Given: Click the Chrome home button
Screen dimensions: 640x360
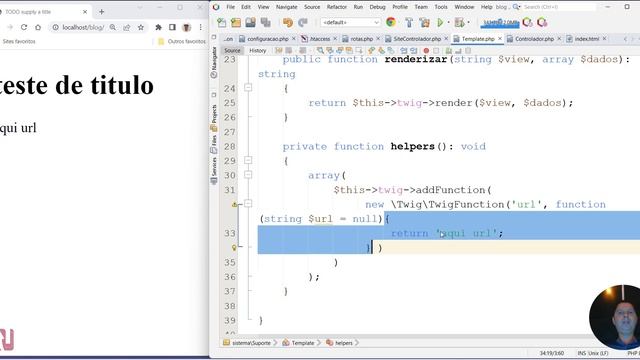Looking at the screenshot, I should point(38,27).
